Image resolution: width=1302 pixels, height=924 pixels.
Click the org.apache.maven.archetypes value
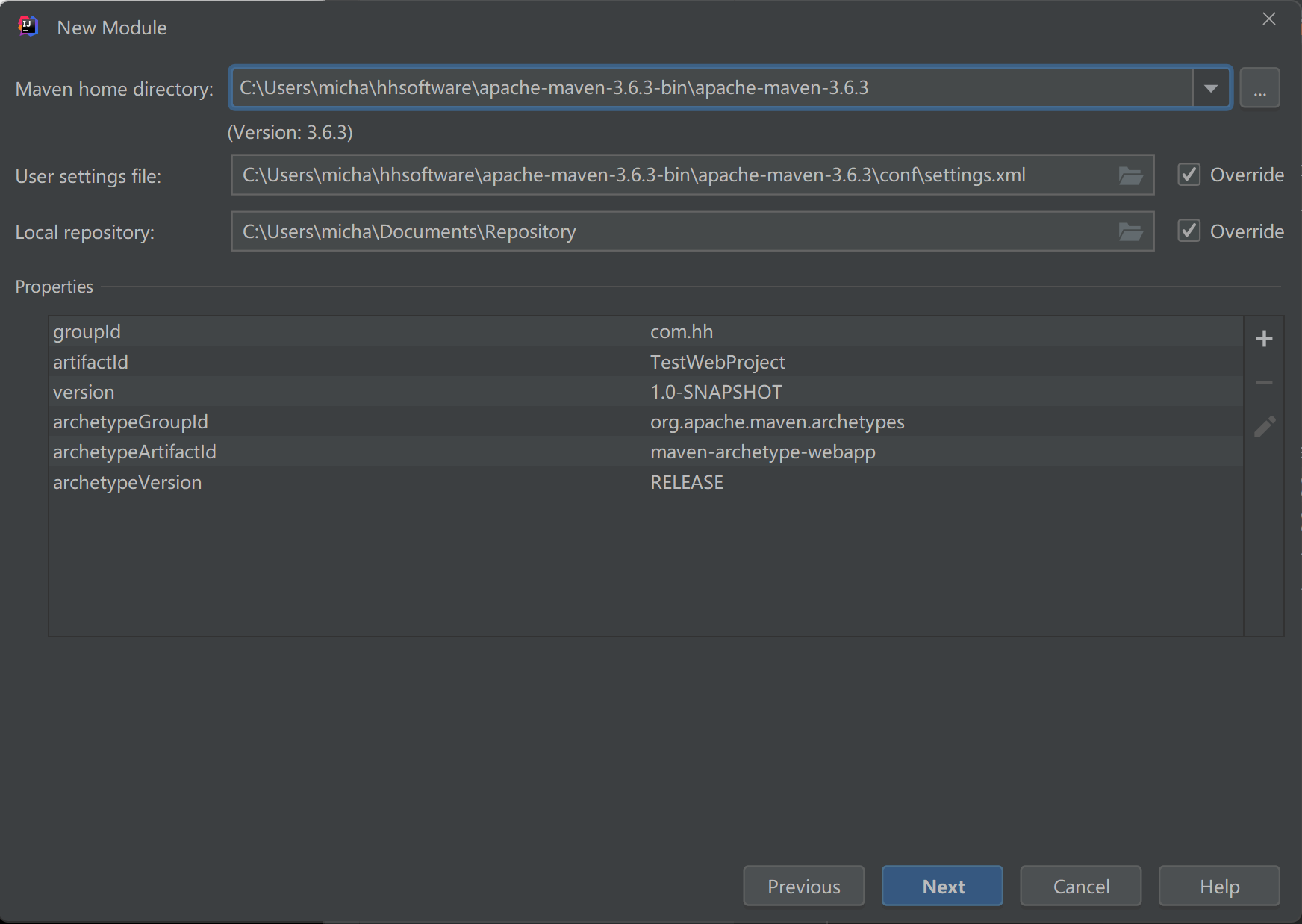point(777,422)
